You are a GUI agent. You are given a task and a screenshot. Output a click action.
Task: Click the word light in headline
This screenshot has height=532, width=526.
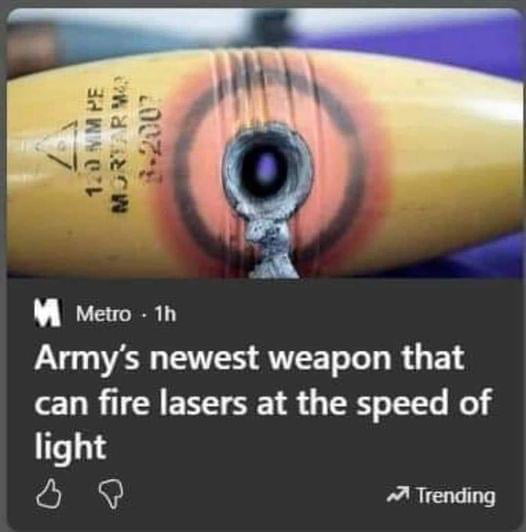point(71,446)
